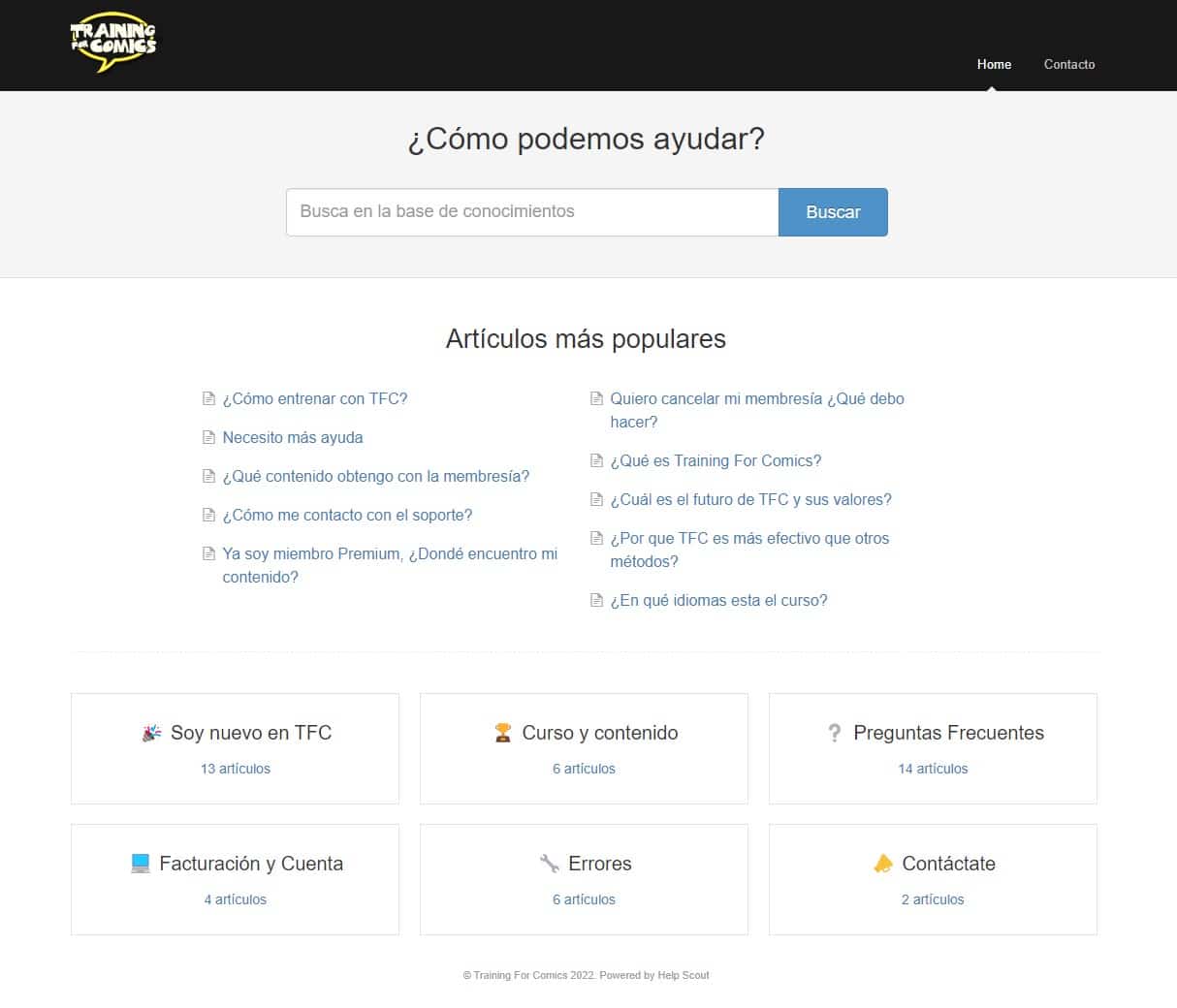Screen dimensions: 1177x1008
Task: Open the Facturación y Cuenta category title
Action: pos(251,864)
